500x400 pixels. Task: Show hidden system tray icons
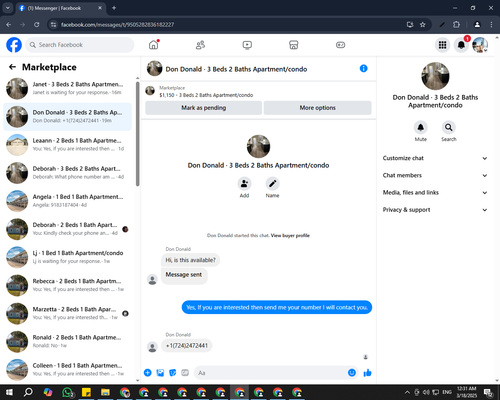(x=407, y=392)
